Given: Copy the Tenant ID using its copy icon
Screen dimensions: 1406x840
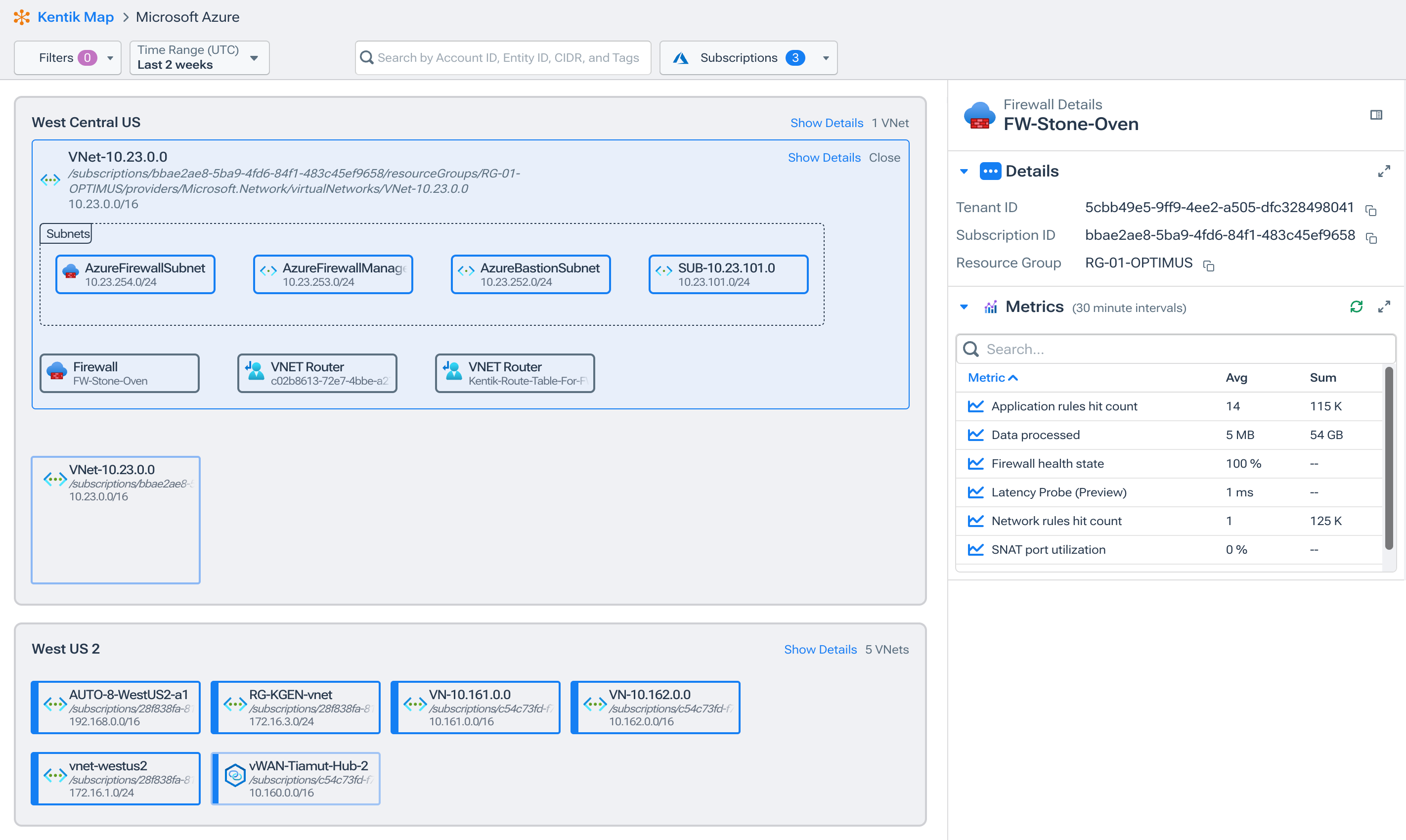Looking at the screenshot, I should coord(1372,210).
